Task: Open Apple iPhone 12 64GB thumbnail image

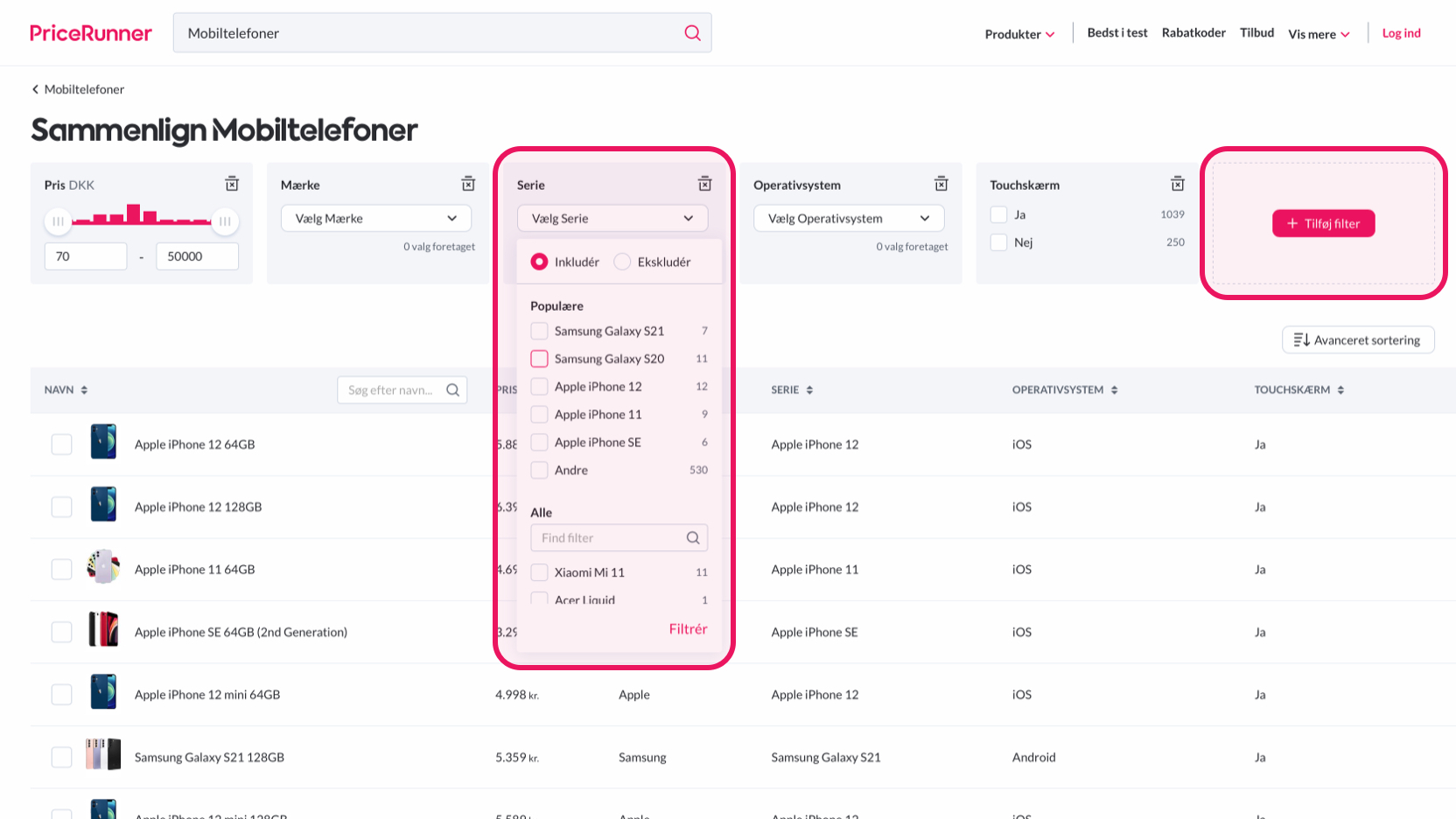Action: (x=103, y=442)
